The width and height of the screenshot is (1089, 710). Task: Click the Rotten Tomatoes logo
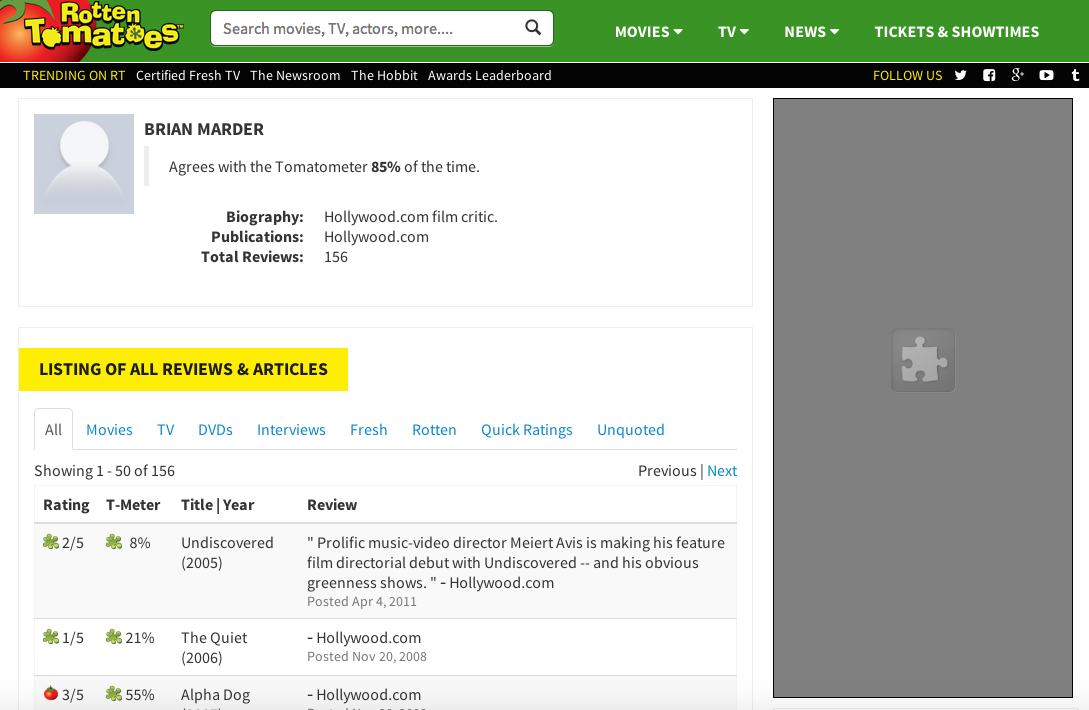pos(92,29)
